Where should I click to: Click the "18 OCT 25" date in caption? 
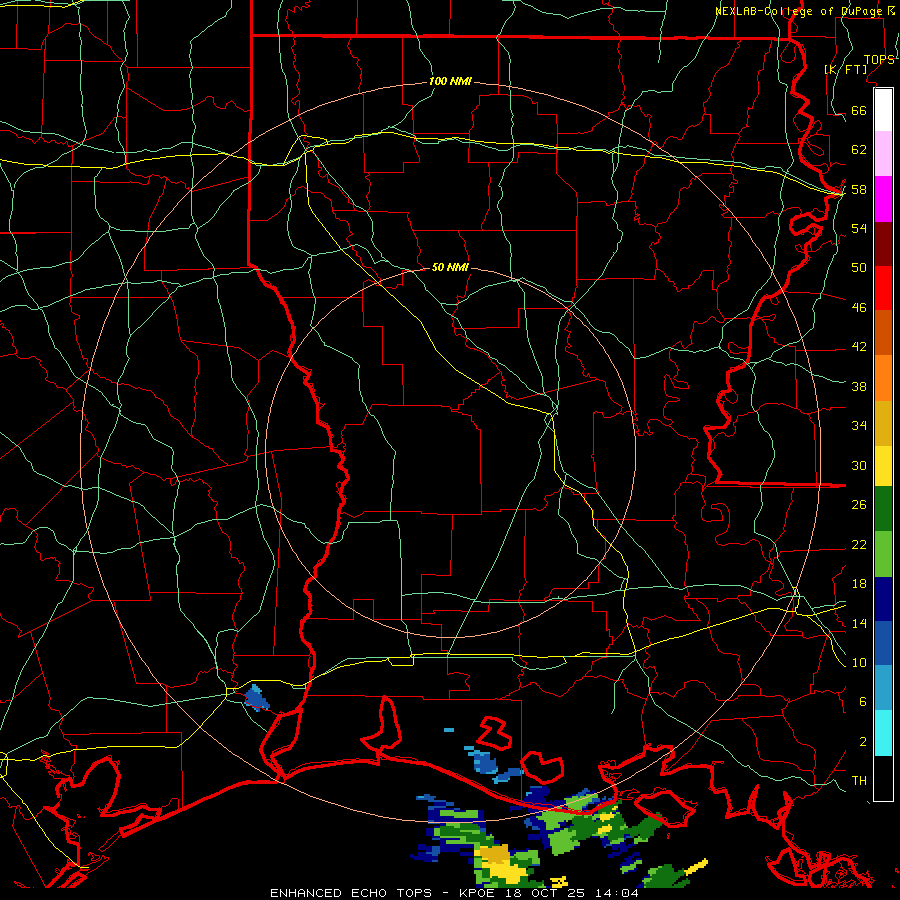[548, 893]
